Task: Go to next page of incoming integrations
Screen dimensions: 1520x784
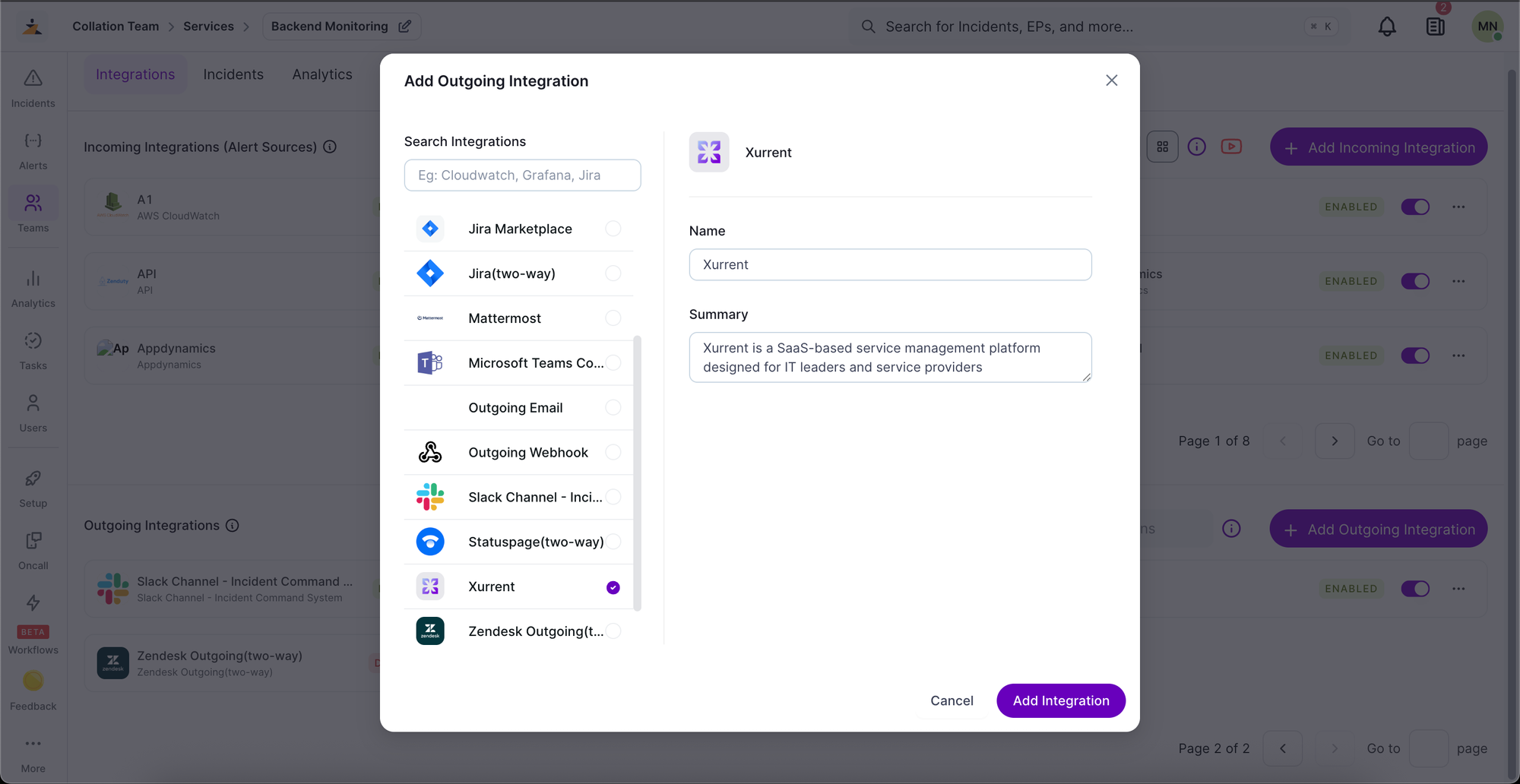Action: [x=1335, y=441]
